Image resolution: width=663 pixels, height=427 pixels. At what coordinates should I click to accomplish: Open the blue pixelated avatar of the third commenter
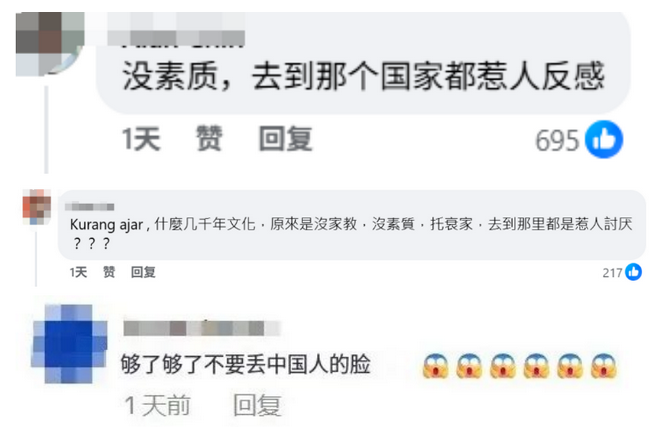click(x=70, y=344)
